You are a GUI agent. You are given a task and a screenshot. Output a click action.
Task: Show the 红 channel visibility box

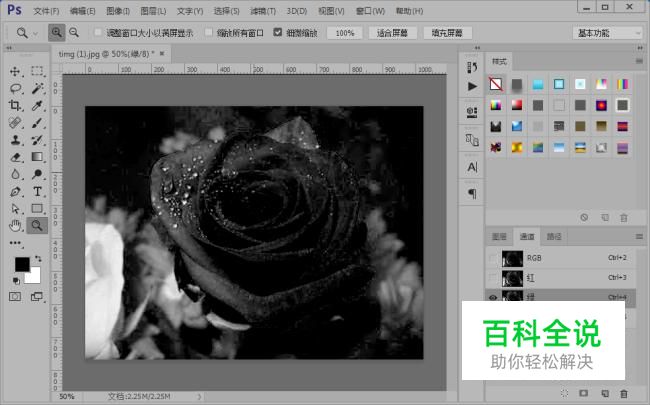(x=492, y=278)
